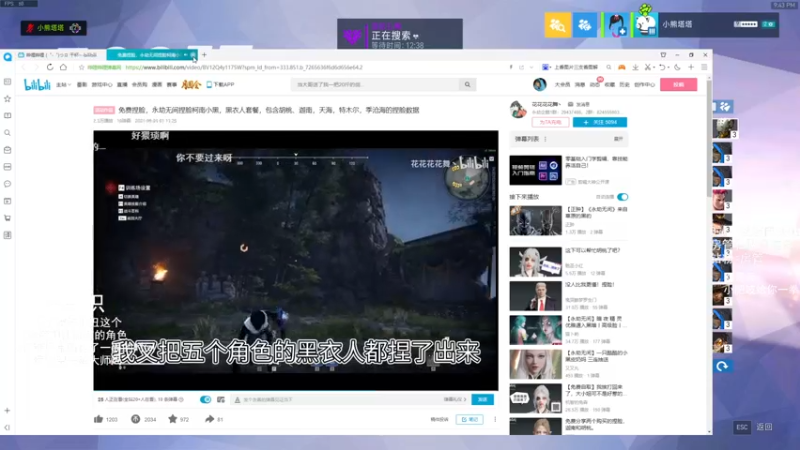Click the night mode moon icon

[x=677, y=67]
